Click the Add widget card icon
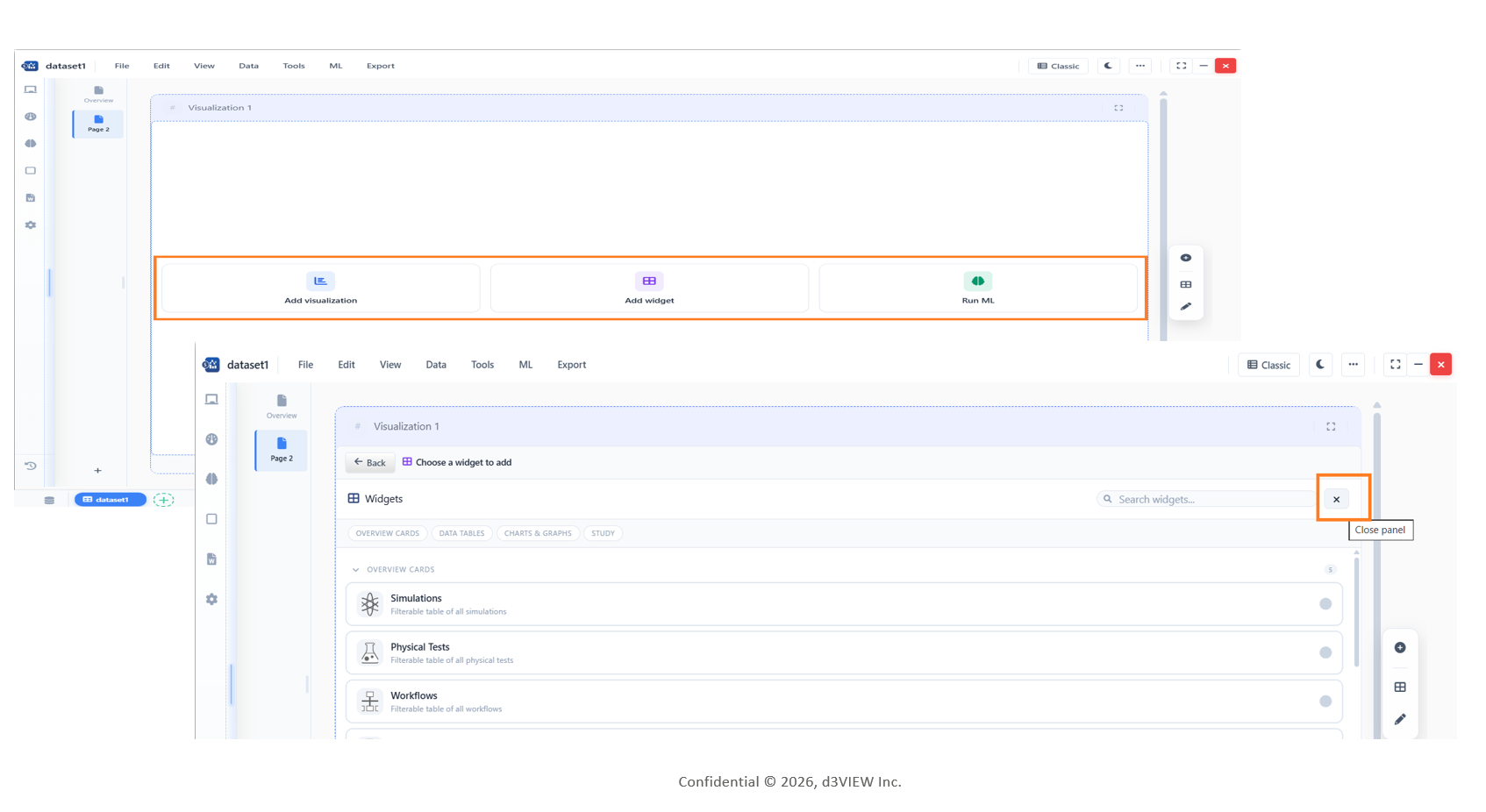The image size is (1486, 812). click(649, 281)
